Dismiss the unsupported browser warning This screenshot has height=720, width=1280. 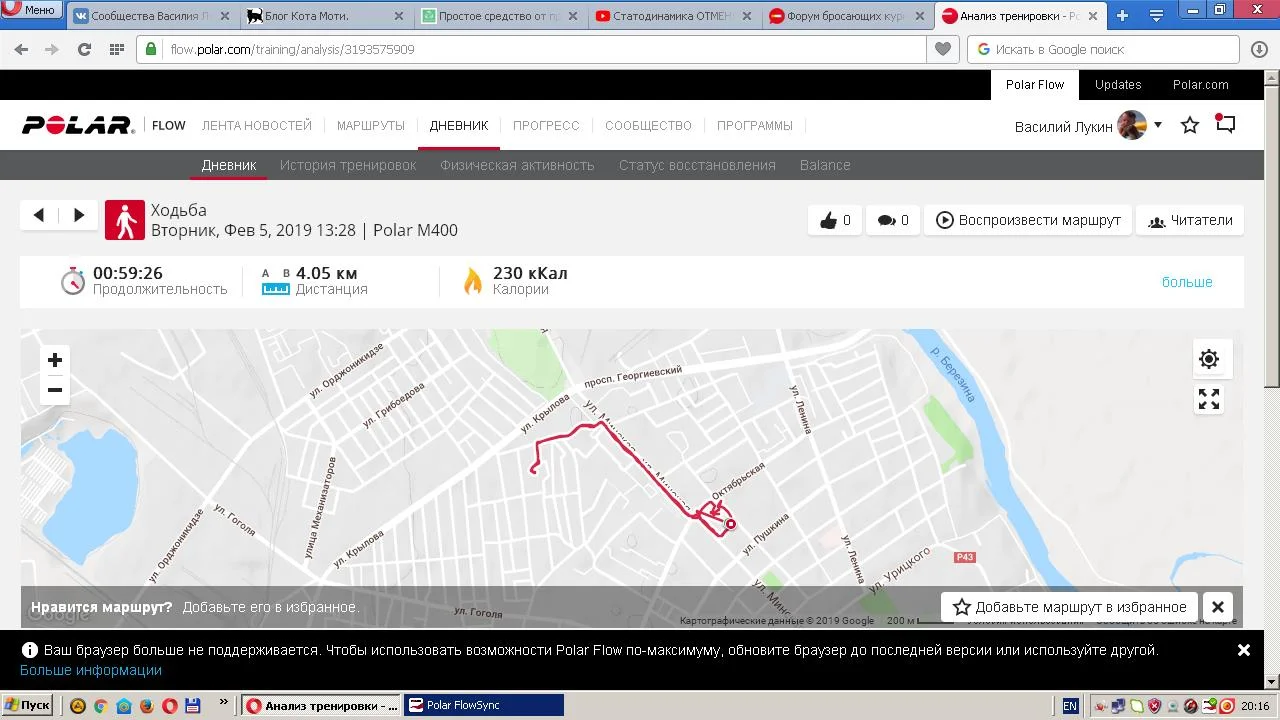click(1244, 650)
